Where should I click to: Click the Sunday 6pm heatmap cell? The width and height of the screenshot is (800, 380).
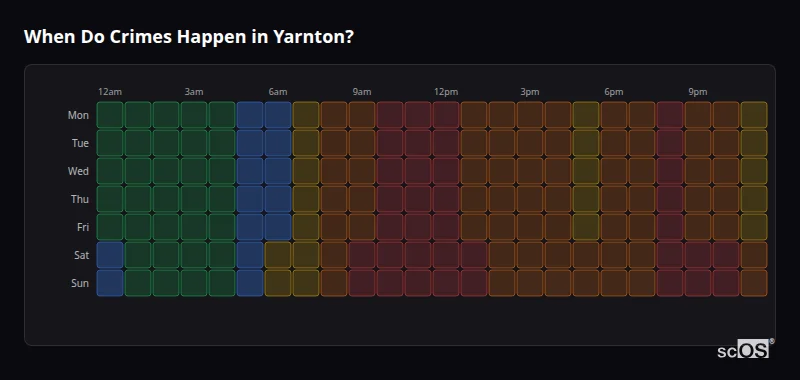tap(614, 283)
